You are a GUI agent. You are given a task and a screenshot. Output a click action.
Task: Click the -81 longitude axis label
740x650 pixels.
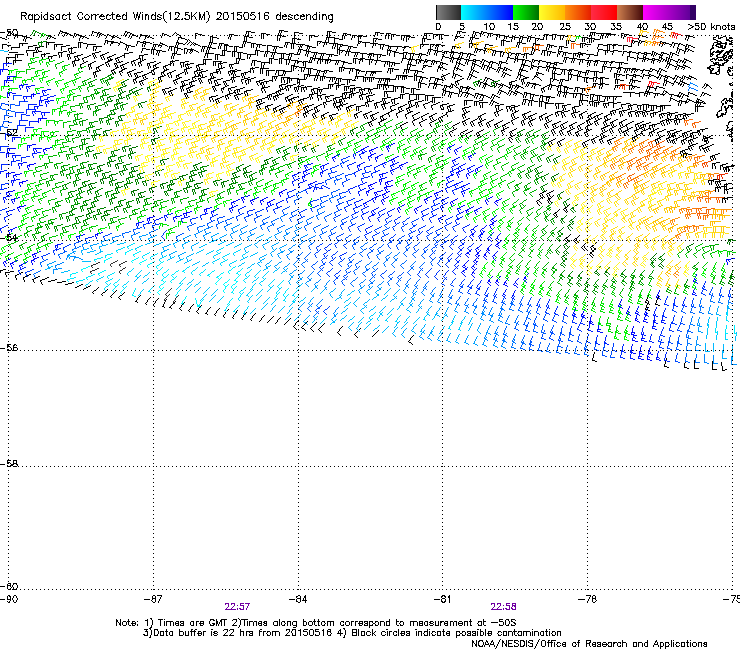442,599
